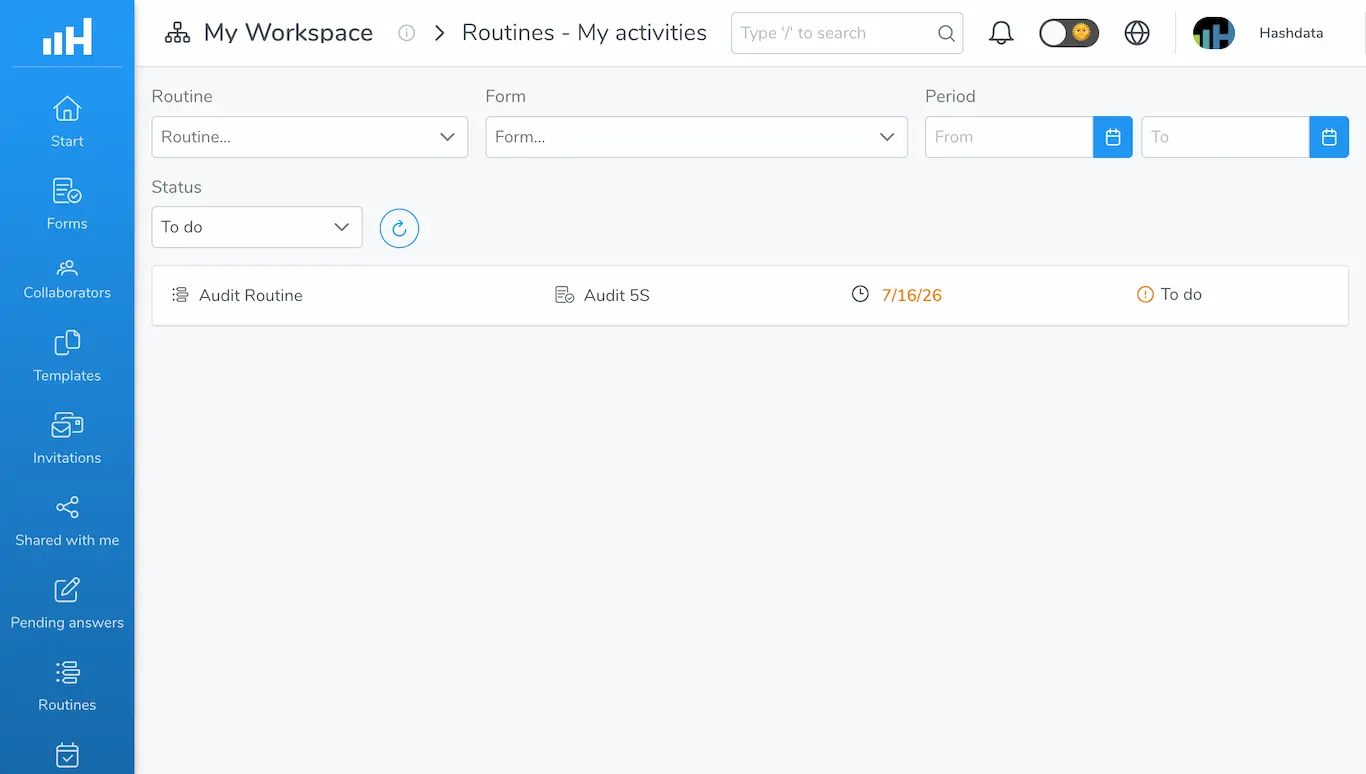Click the Routines - My activities title
Image resolution: width=1366 pixels, height=774 pixels.
tap(584, 33)
